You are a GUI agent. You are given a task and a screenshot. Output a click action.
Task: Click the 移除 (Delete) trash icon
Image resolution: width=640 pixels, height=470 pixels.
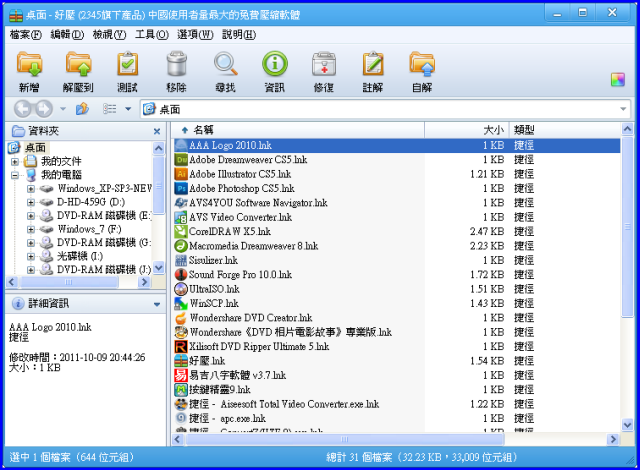click(x=176, y=70)
